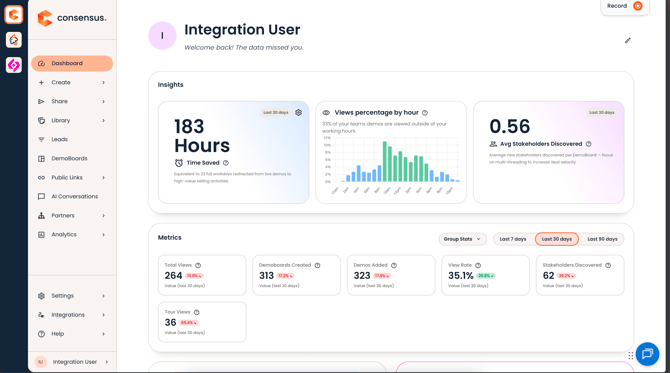Select the Last 30 days range option
This screenshot has width=670, height=373.
click(557, 239)
